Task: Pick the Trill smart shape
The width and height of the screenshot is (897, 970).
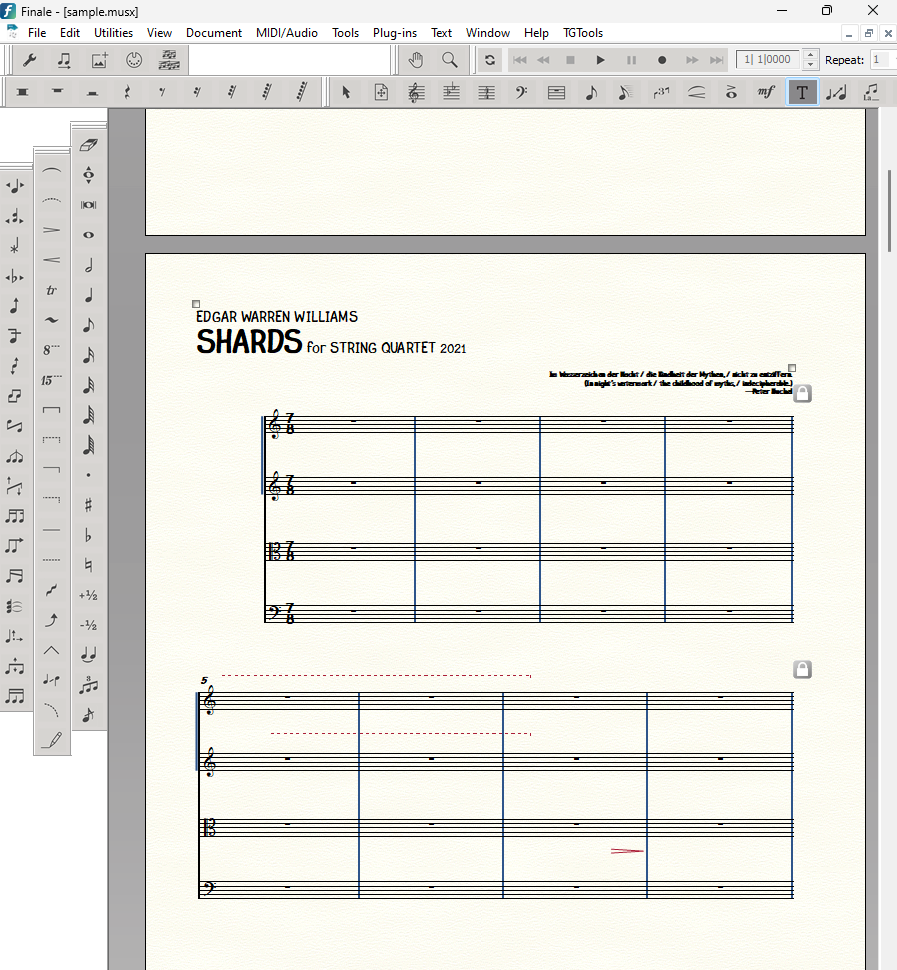Action: 52,291
